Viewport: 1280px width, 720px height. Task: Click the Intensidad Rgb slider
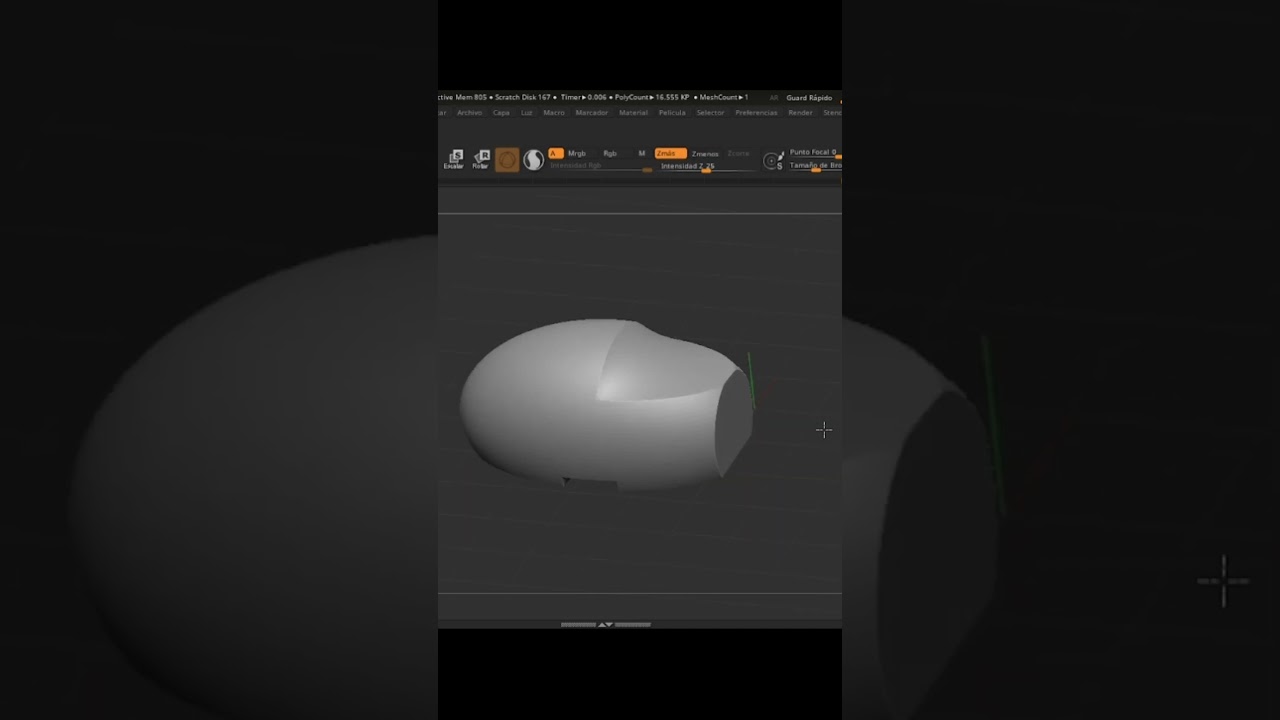pos(599,167)
